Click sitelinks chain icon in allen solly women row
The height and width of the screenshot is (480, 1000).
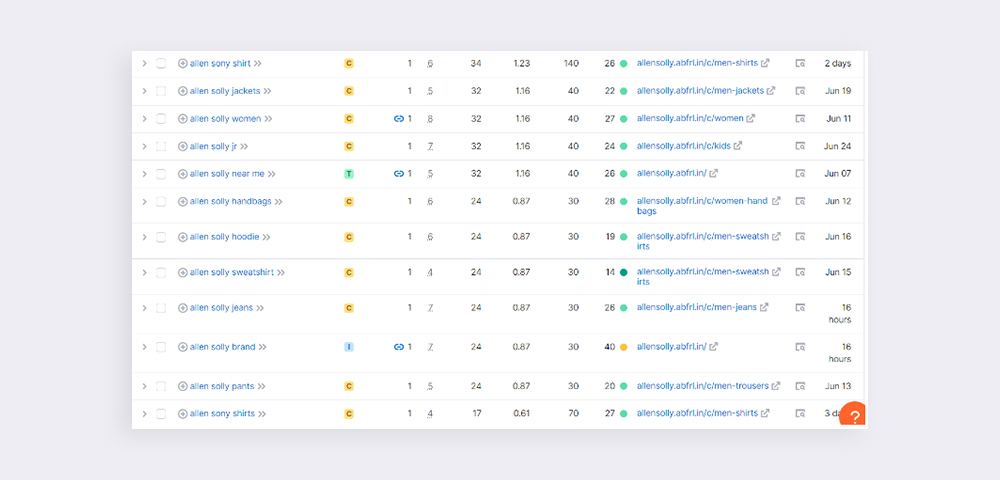[x=399, y=119]
